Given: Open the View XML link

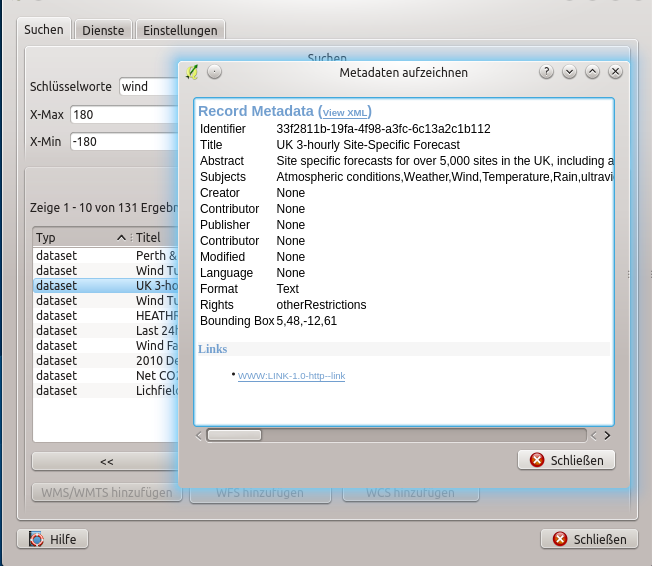Looking at the screenshot, I should pyautogui.click(x=346, y=112).
